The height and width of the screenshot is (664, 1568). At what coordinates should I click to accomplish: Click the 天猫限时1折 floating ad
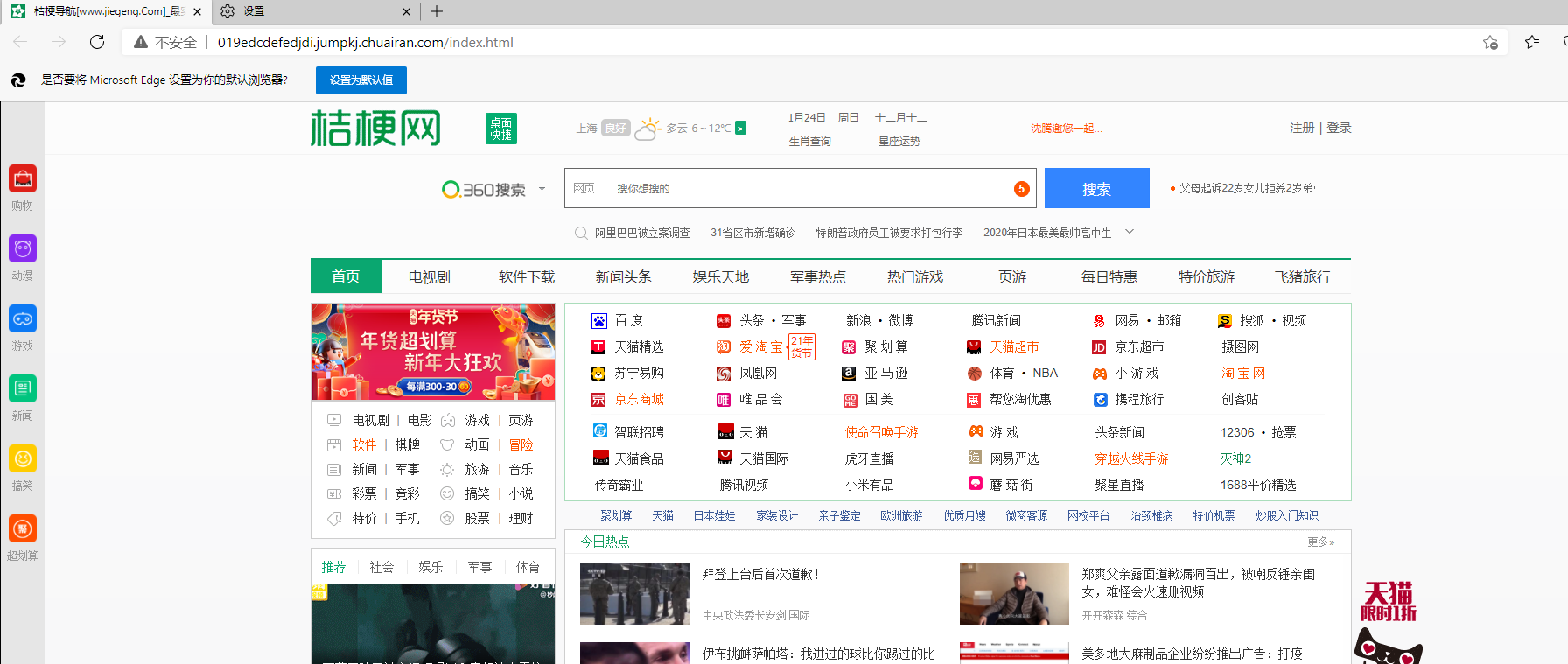(x=1389, y=621)
